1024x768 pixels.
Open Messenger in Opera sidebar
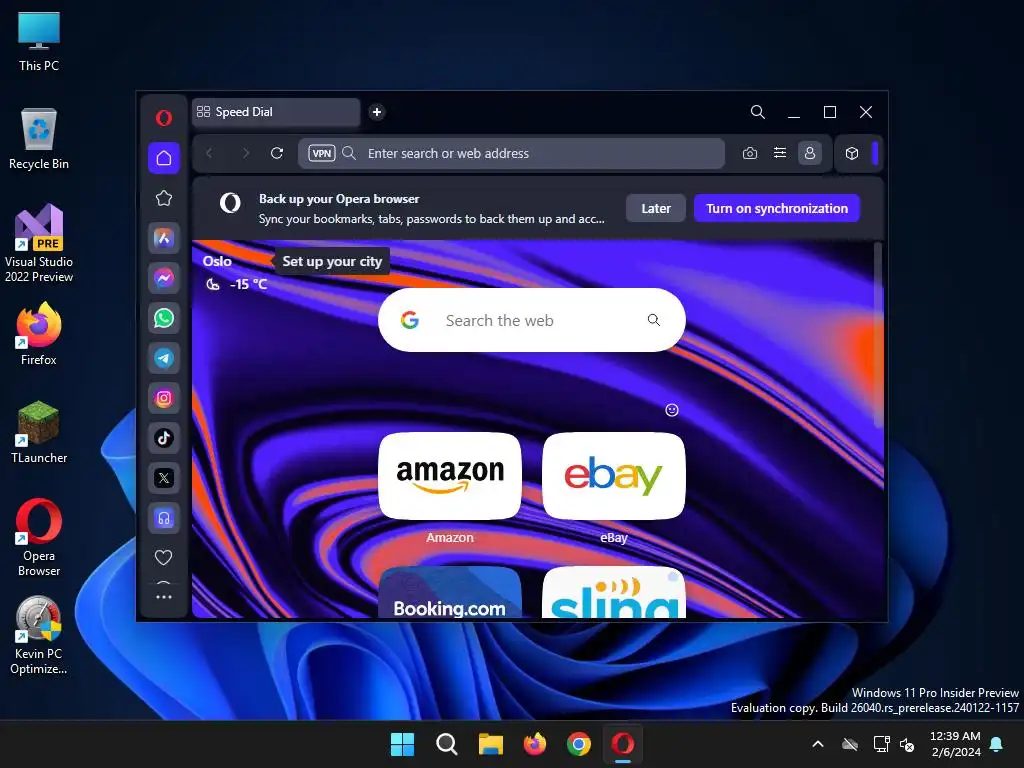click(x=164, y=278)
